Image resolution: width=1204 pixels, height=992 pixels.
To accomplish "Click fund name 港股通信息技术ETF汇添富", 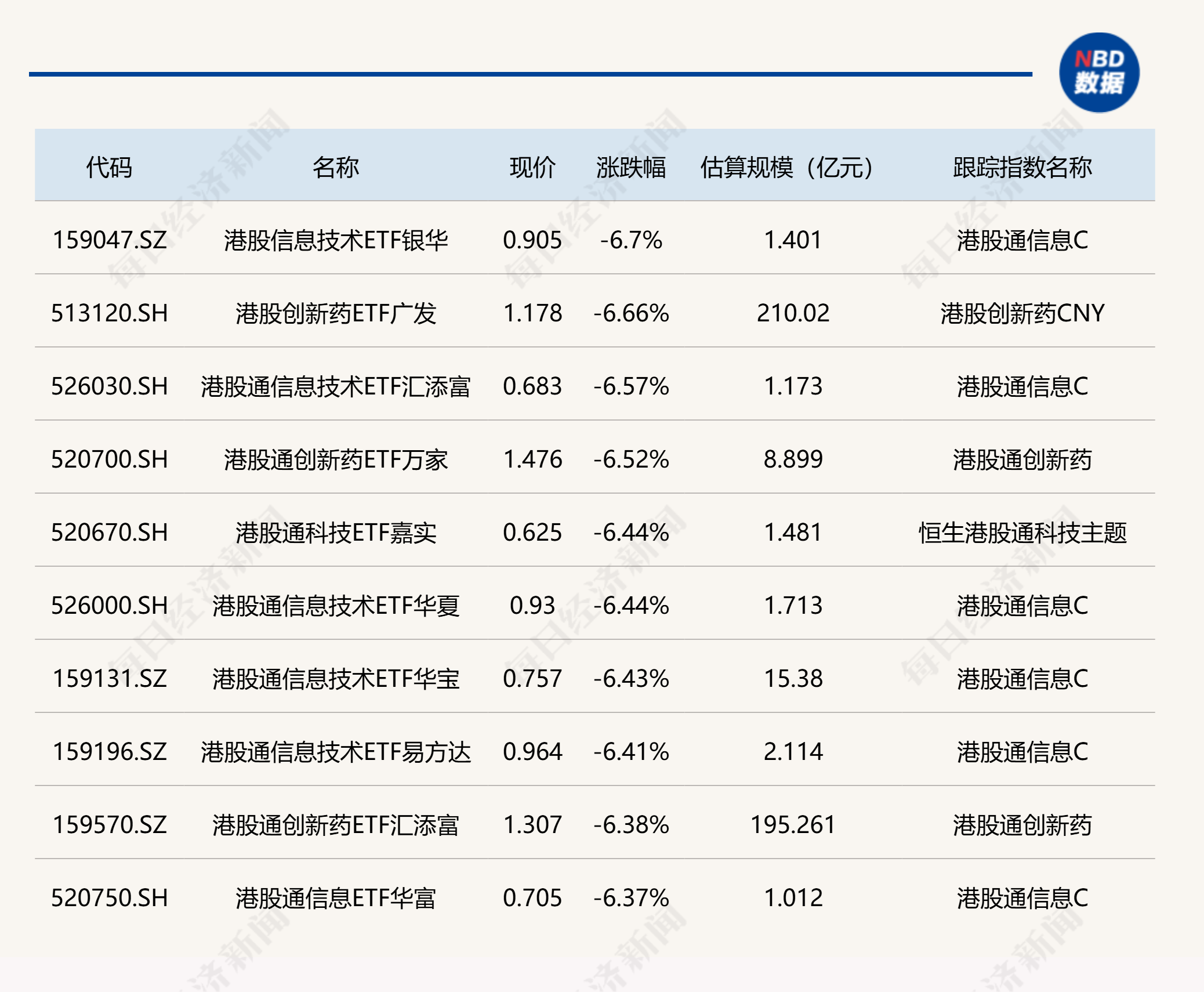I will tap(336, 386).
